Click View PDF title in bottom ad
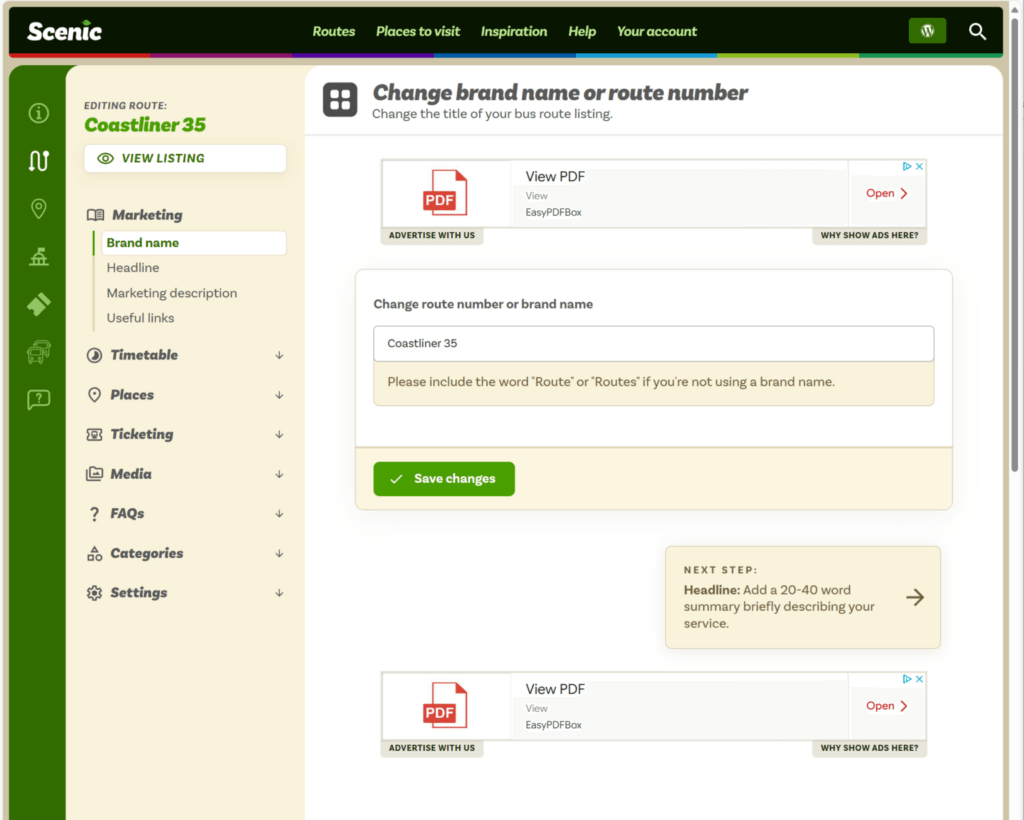This screenshot has width=1024, height=820. (x=555, y=689)
